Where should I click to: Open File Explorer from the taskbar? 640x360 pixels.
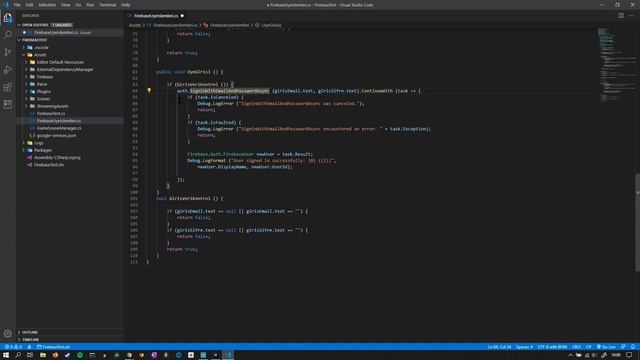pyautogui.click(x=42, y=355)
